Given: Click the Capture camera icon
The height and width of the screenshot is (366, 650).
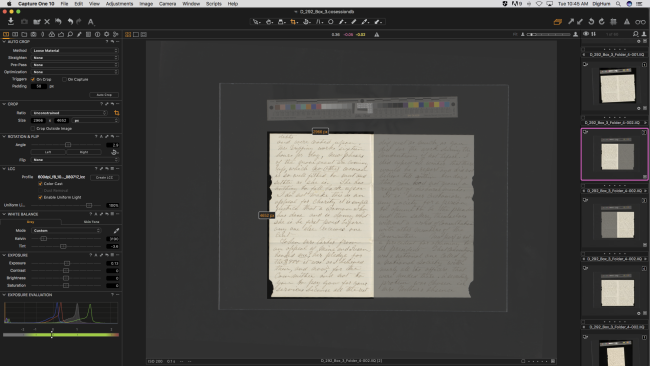Looking at the screenshot, I should [x=24, y=22].
